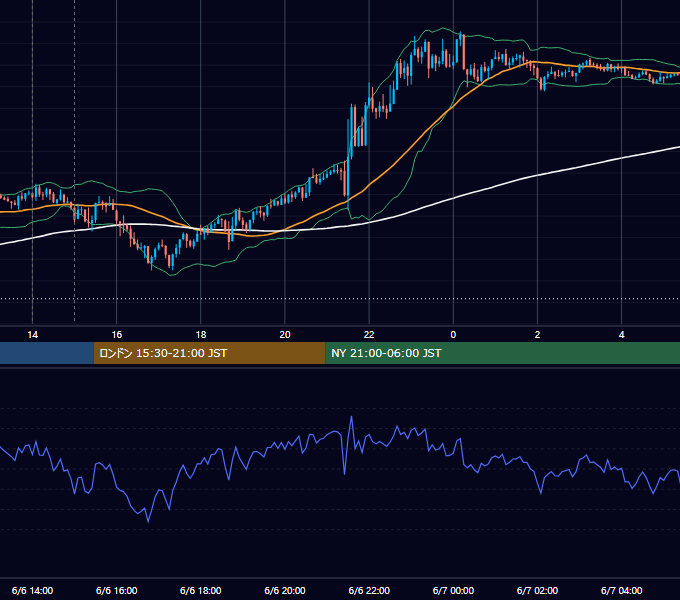Click the 6/7 00:00 label on indicator axis
The height and width of the screenshot is (600, 680).
tap(453, 590)
